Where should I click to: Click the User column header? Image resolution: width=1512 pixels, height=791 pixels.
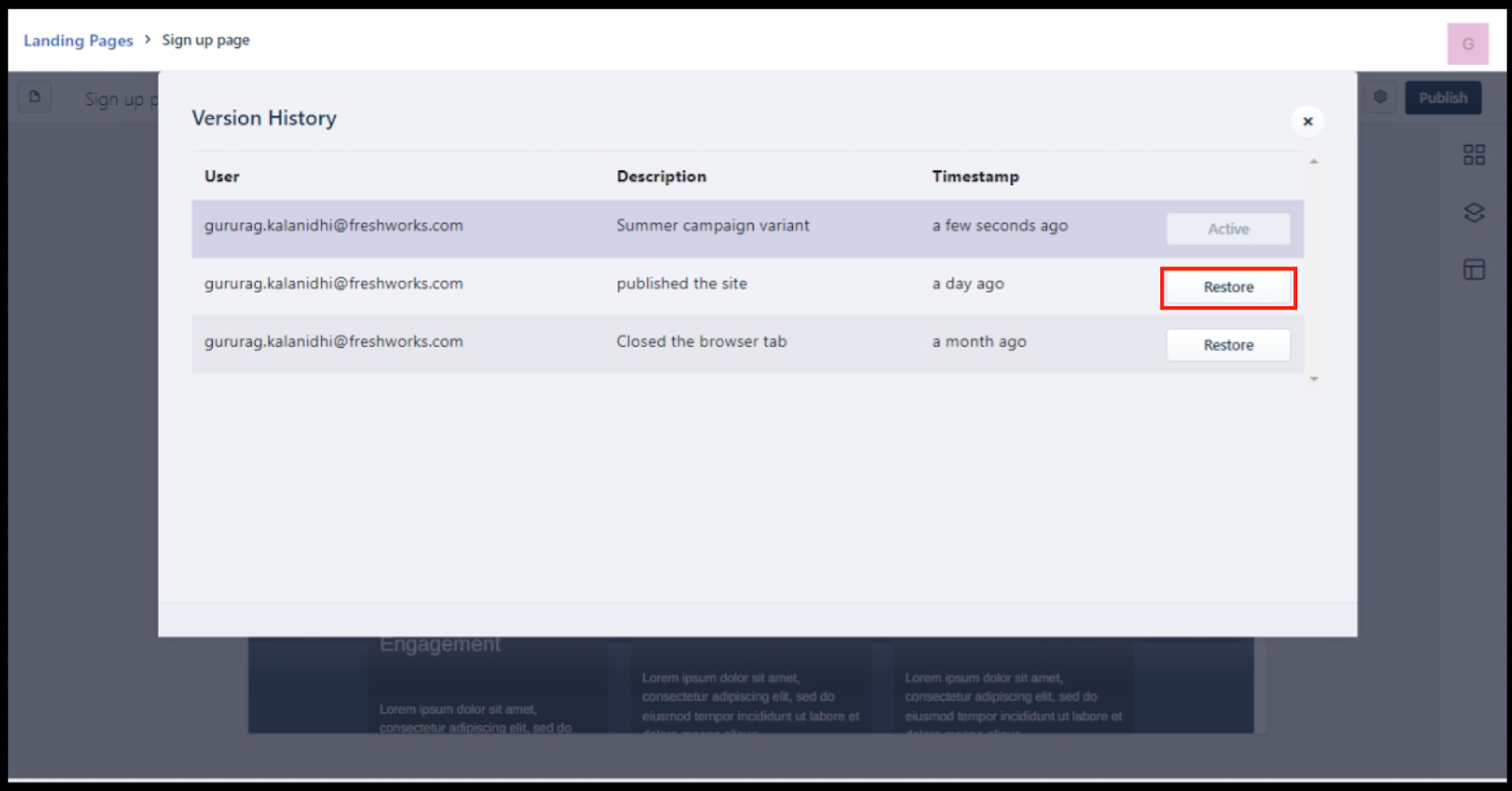[221, 177]
